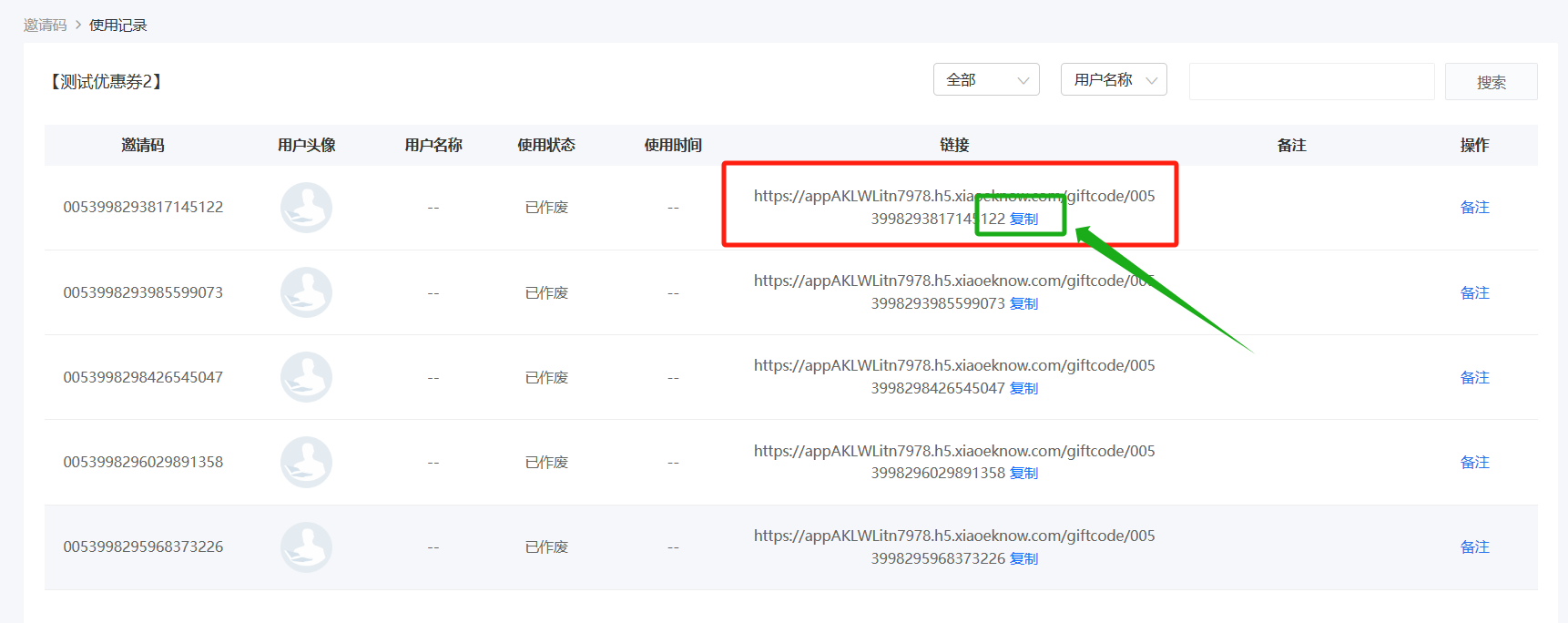Click 已作废 status in row 0053998293985599073
This screenshot has width=1568, height=623.
[x=546, y=292]
